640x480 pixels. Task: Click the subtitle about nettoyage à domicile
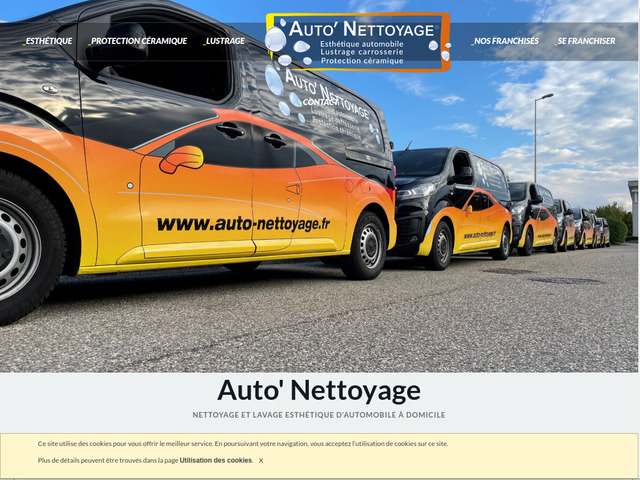[x=319, y=415]
